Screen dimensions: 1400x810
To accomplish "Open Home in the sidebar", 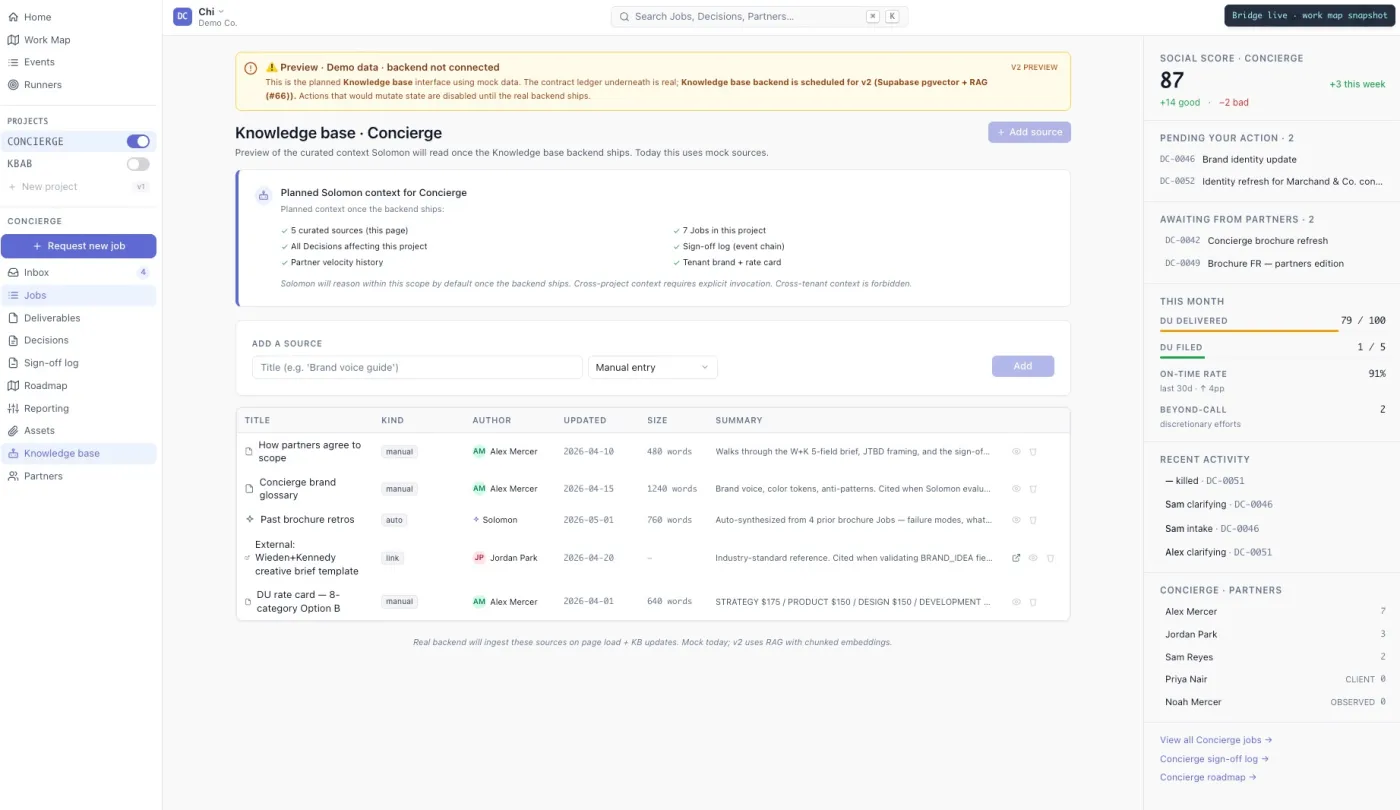I will pyautogui.click(x=38, y=17).
